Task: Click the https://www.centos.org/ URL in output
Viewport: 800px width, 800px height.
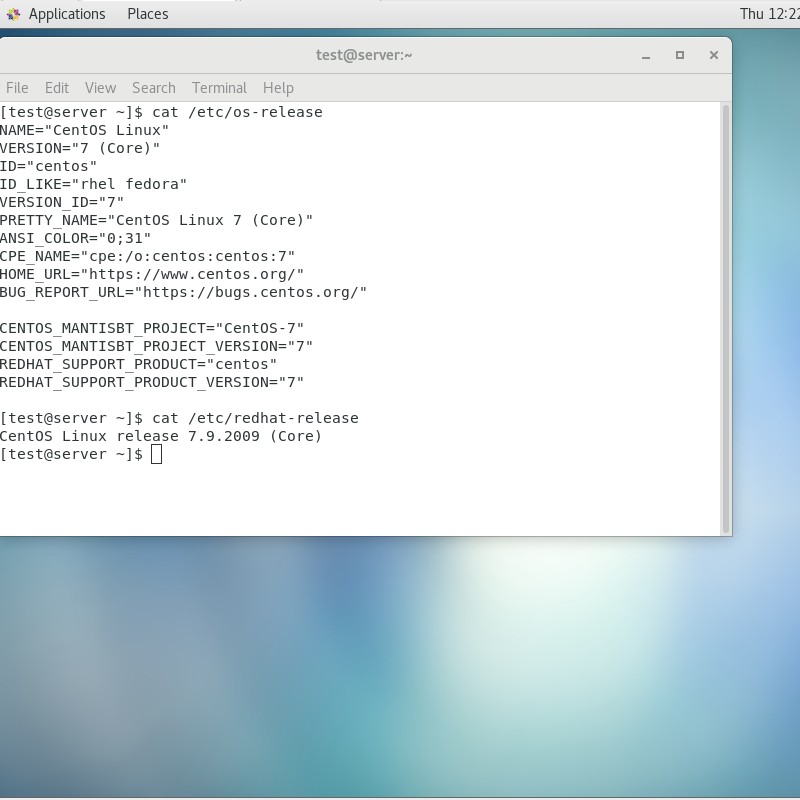Action: pos(196,274)
